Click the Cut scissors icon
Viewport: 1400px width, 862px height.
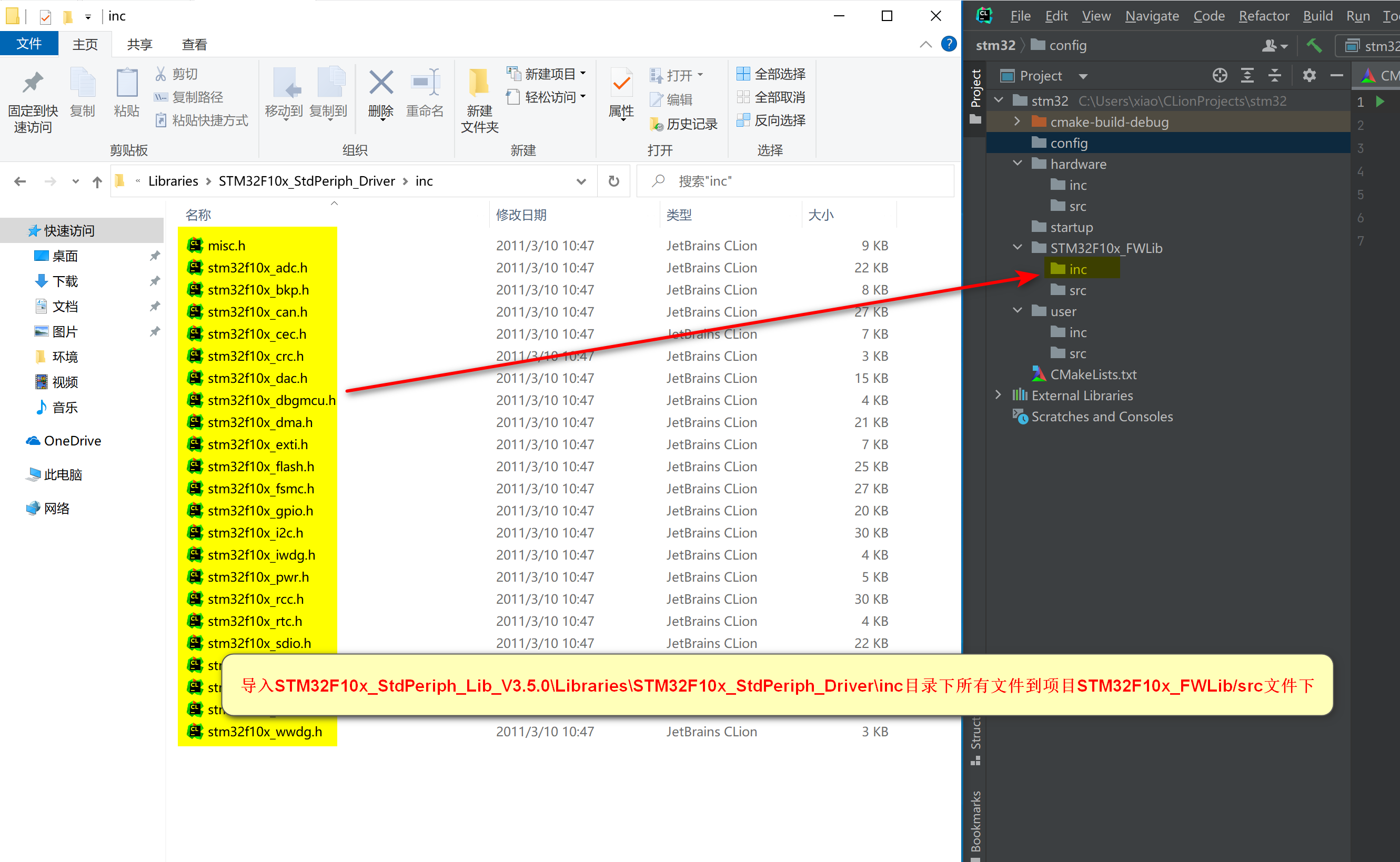click(x=161, y=74)
